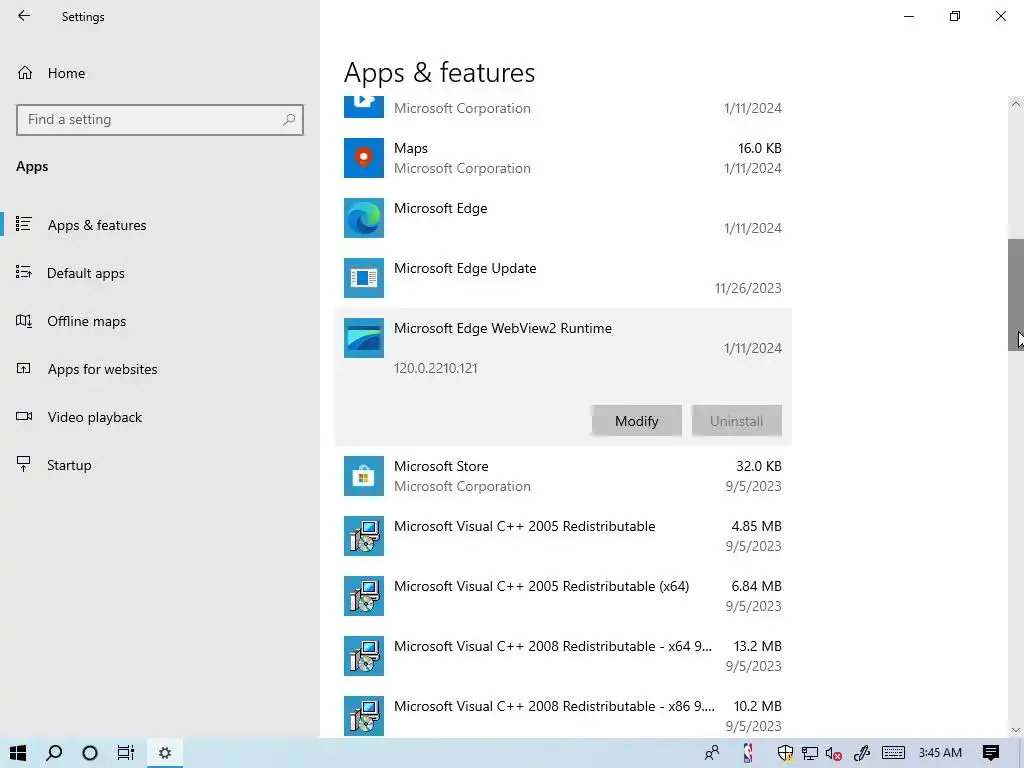Open Apps for websites settings

tap(102, 369)
